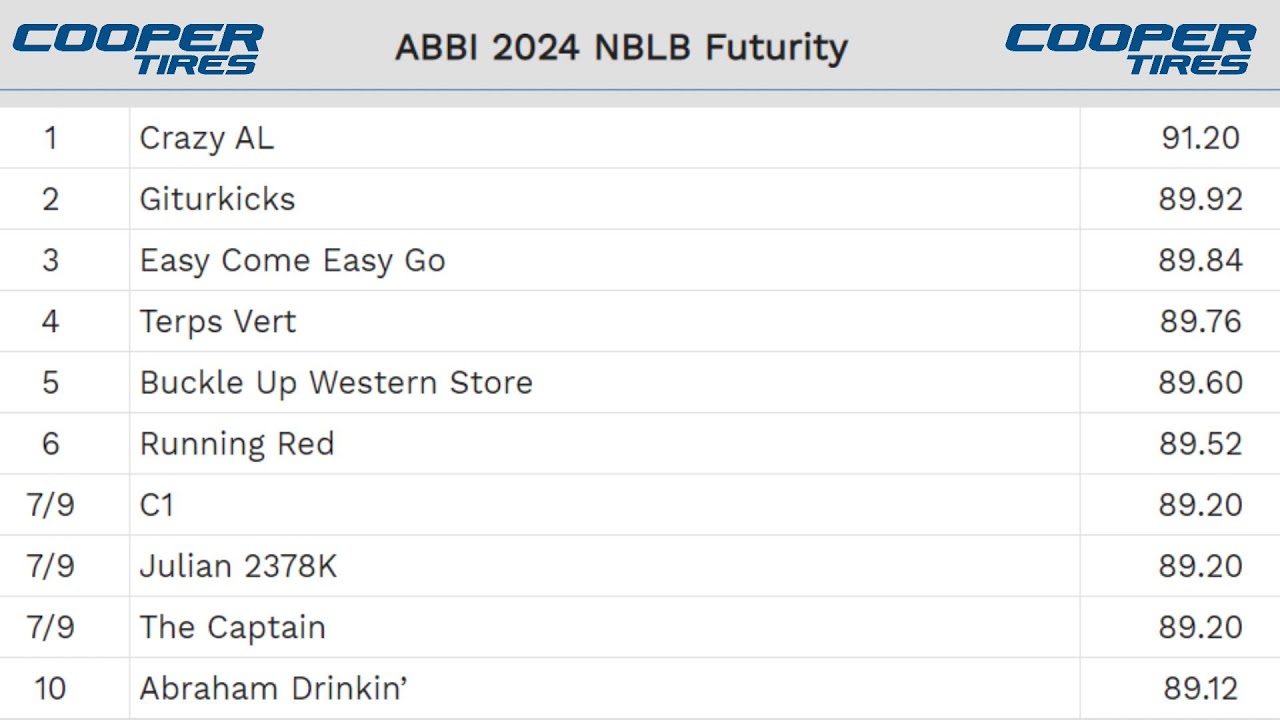
Task: Select the 89.92 score for Giturkicks
Action: [1200, 199]
